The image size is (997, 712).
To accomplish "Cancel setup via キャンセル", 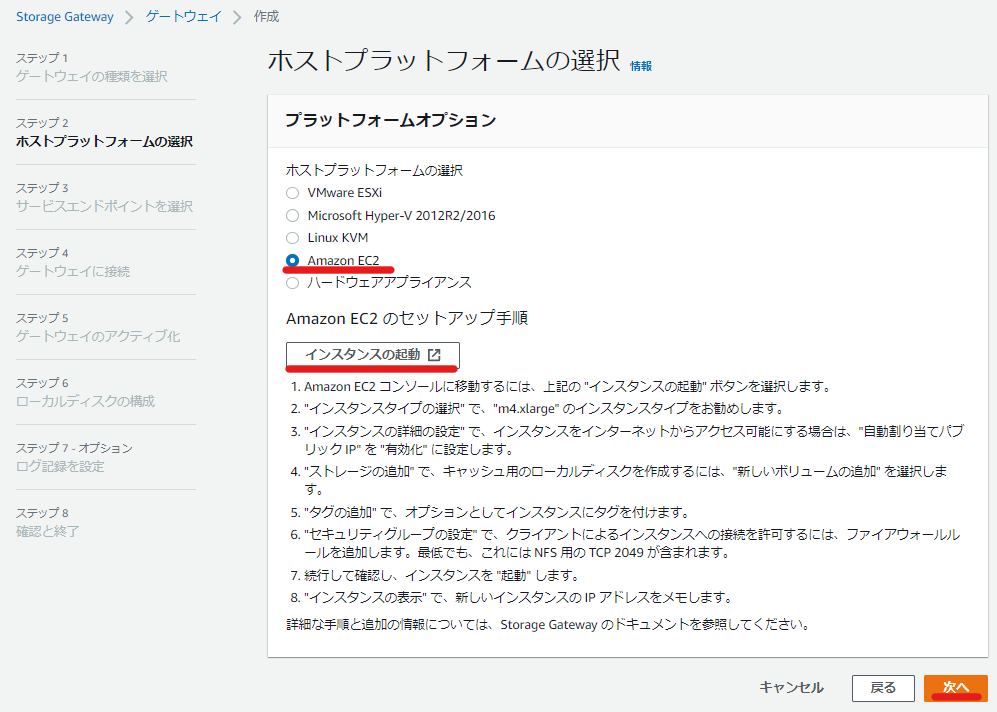I will tap(793, 688).
